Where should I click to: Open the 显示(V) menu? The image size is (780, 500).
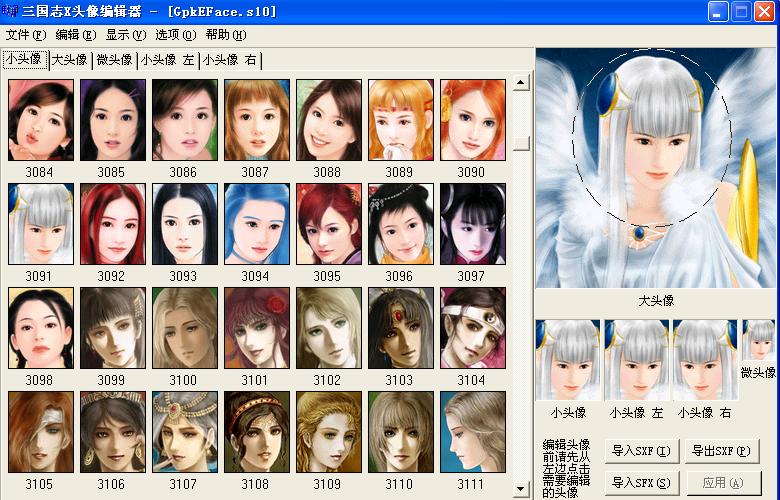pos(125,34)
